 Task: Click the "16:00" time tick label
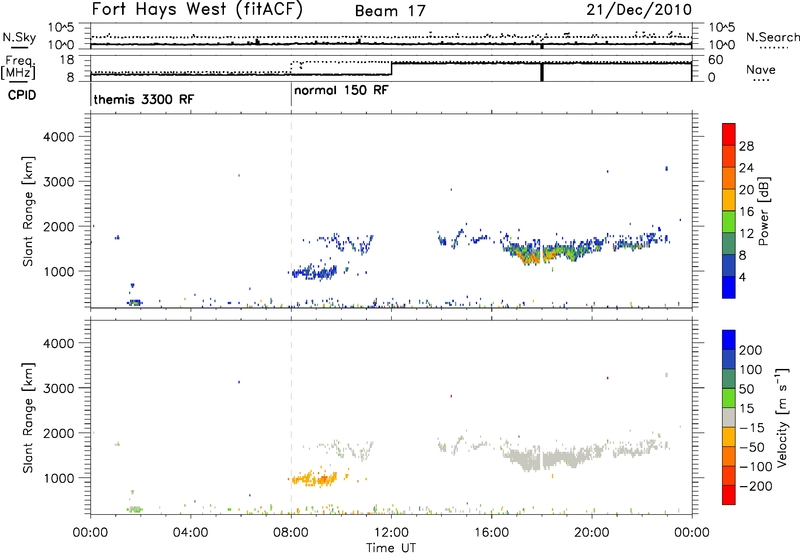[x=491, y=533]
